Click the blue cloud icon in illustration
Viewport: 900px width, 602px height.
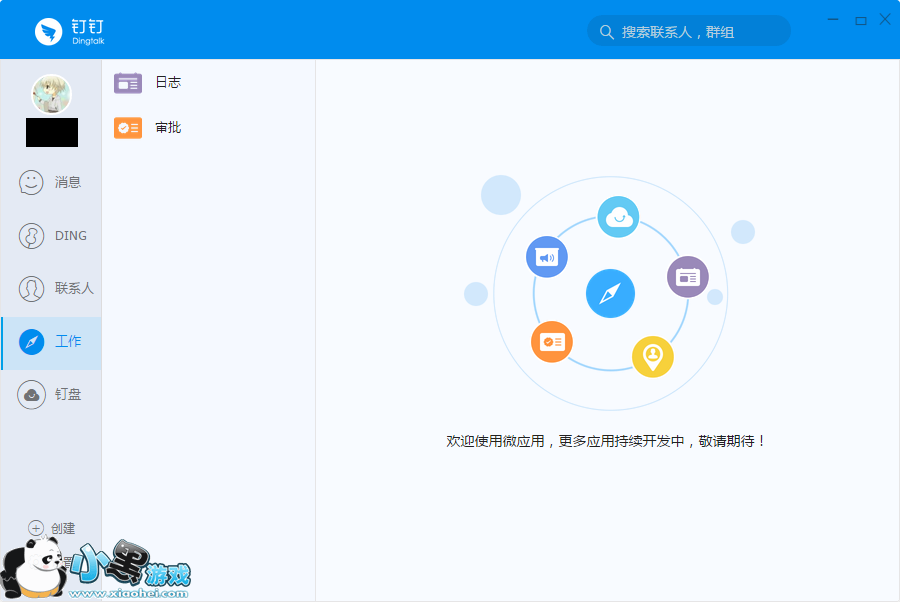(618, 217)
